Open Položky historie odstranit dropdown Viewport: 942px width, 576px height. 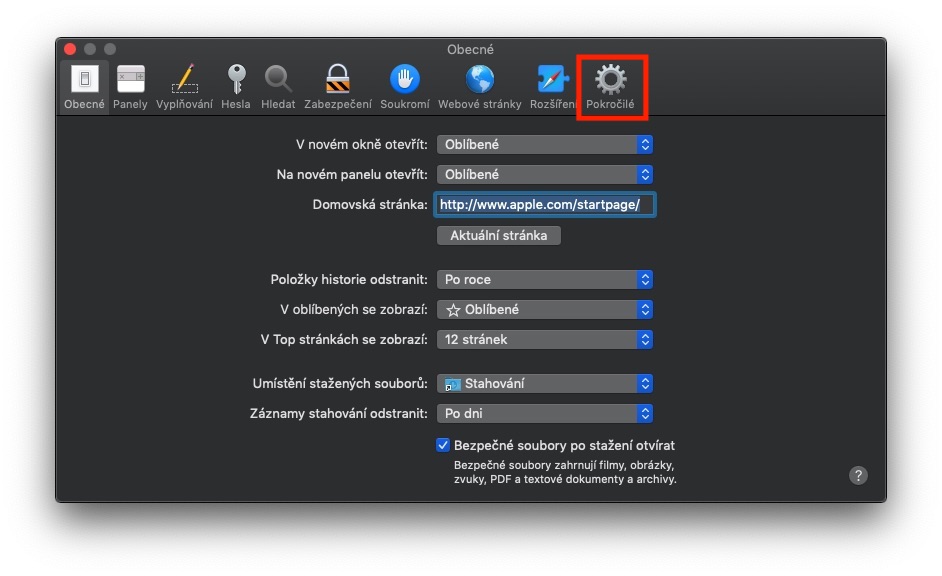pos(545,279)
